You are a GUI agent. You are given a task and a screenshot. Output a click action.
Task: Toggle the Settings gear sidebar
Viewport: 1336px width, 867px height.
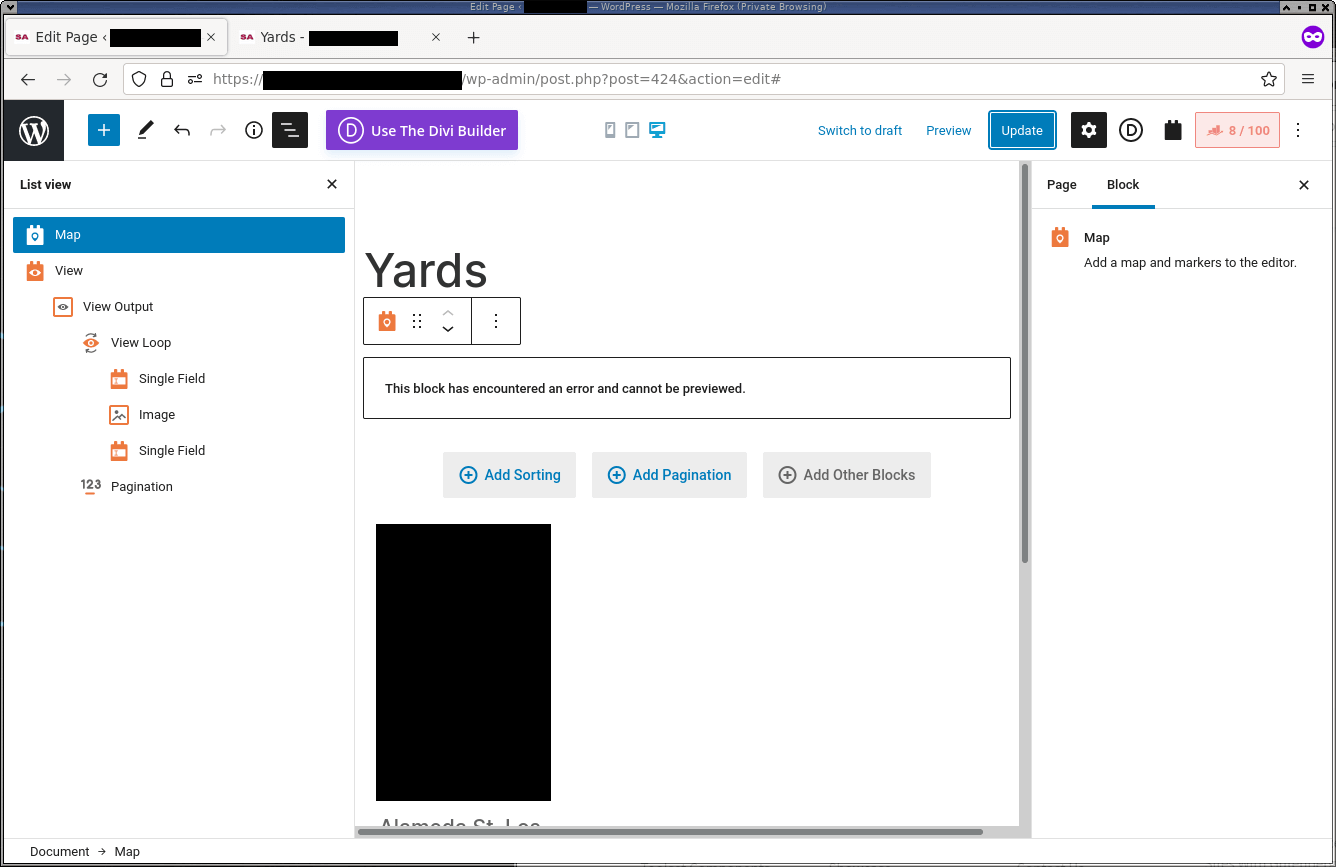1089,130
